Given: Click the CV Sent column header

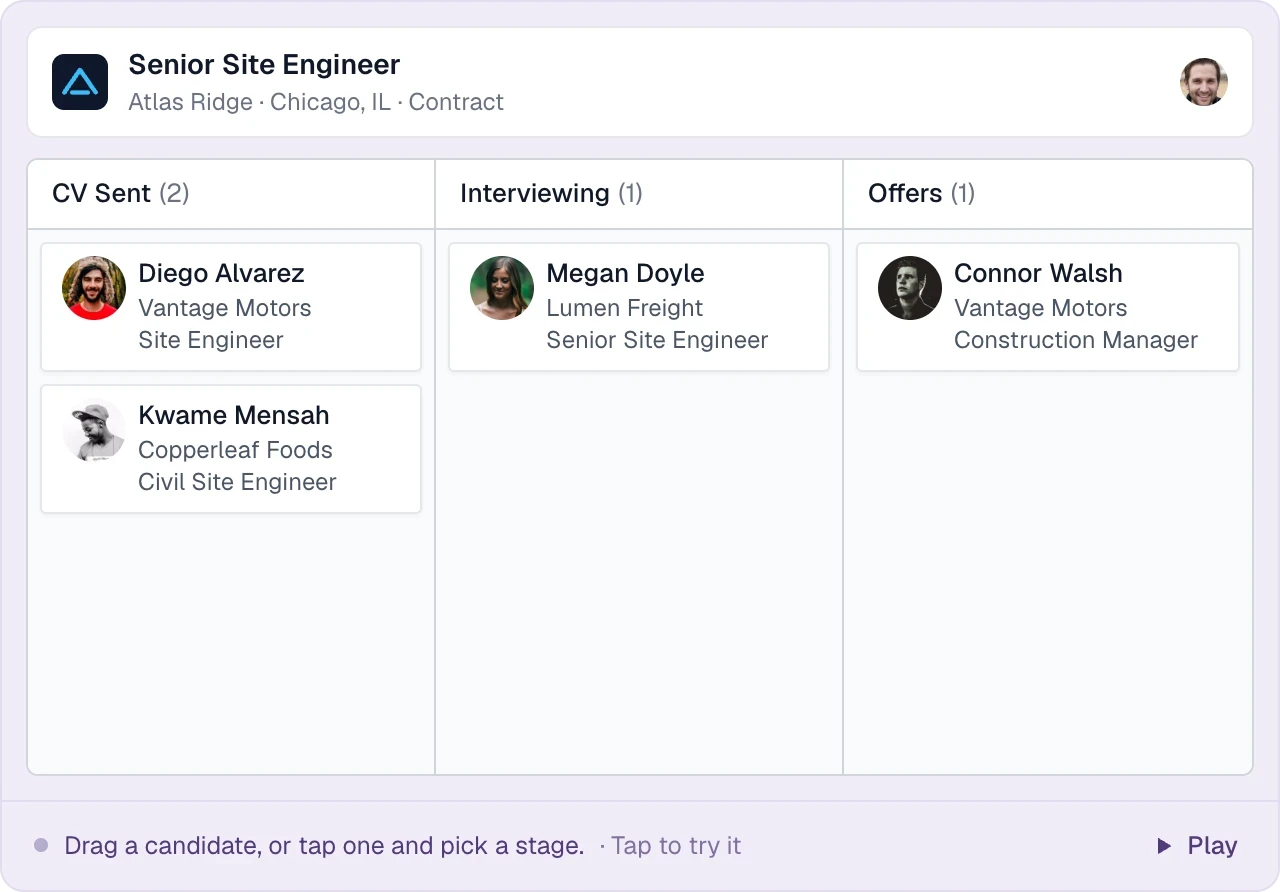Looking at the screenshot, I should 231,193.
